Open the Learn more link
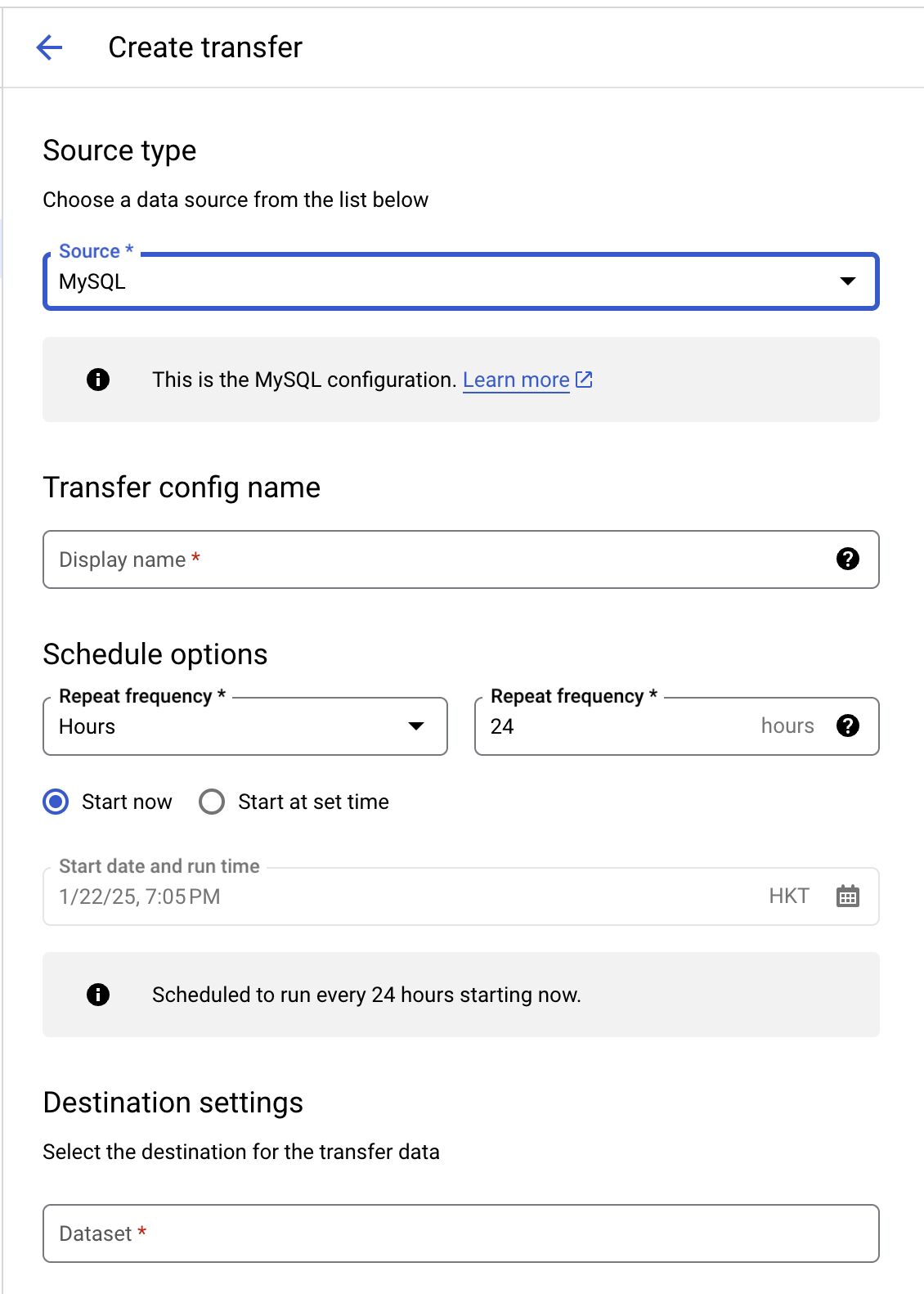This screenshot has width=924, height=1294. tap(516, 380)
